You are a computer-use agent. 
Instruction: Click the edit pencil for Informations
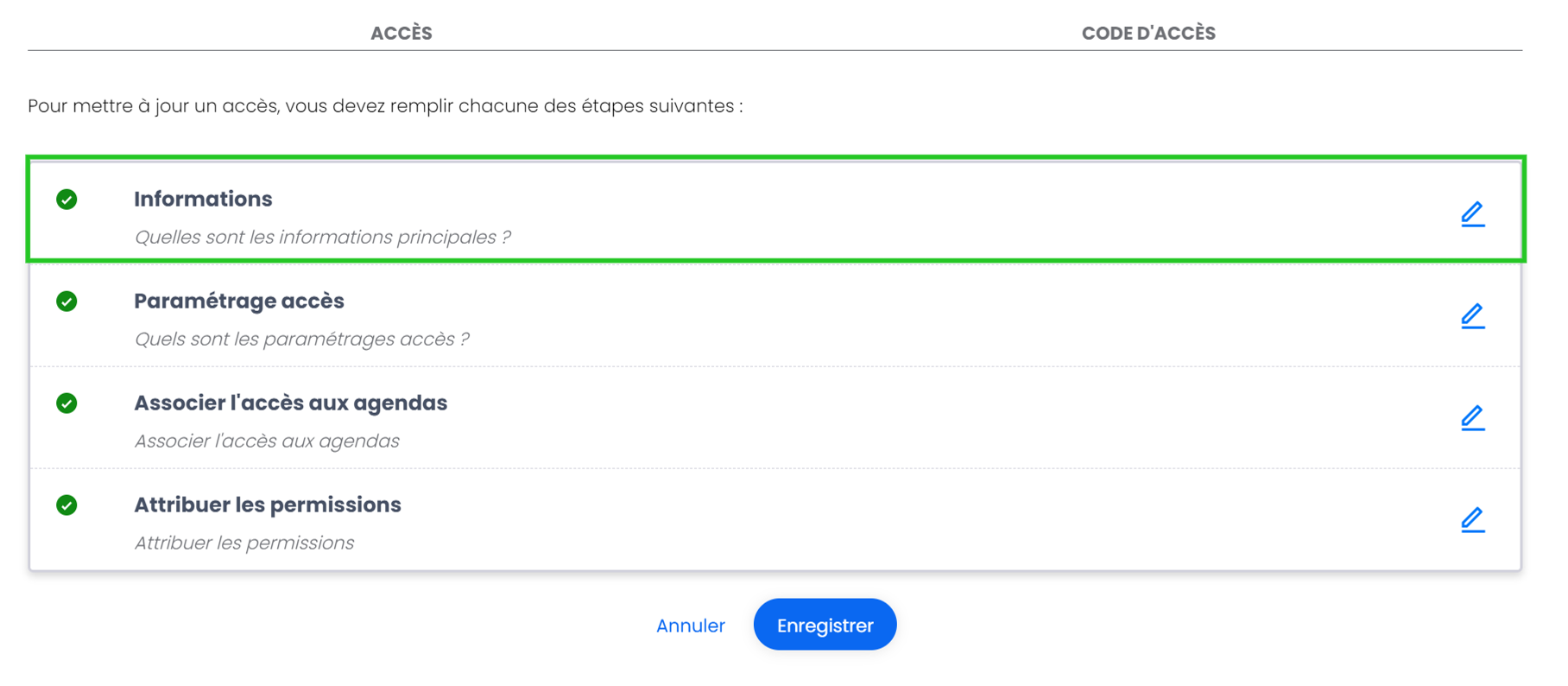click(x=1472, y=213)
